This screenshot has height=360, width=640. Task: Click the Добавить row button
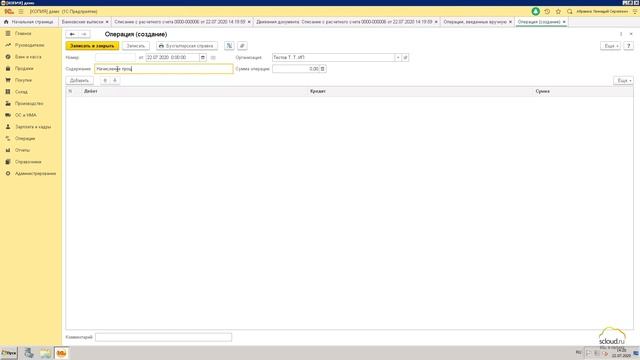[80, 80]
